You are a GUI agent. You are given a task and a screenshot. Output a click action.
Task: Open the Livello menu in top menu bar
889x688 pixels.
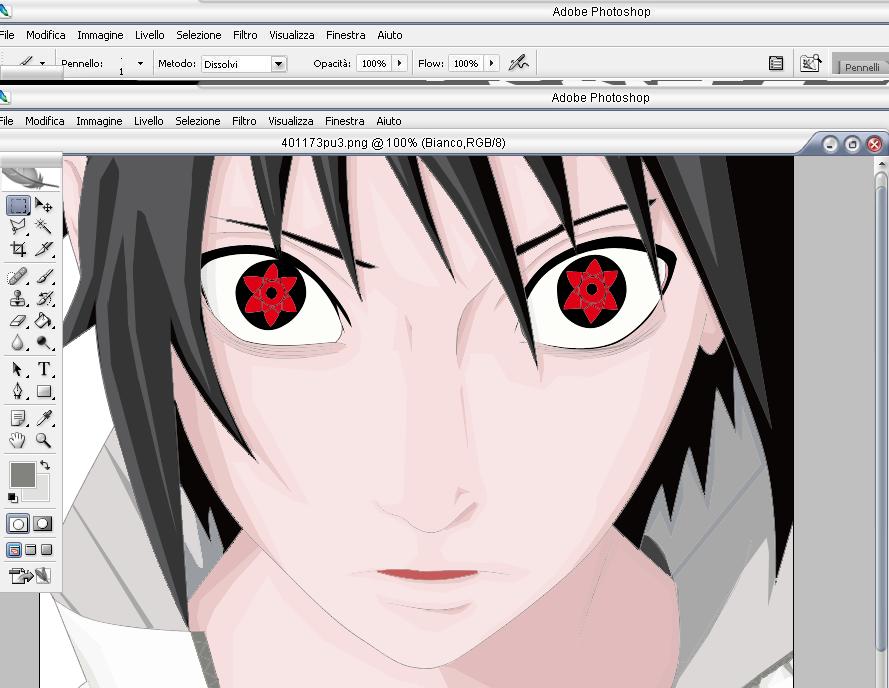click(150, 35)
